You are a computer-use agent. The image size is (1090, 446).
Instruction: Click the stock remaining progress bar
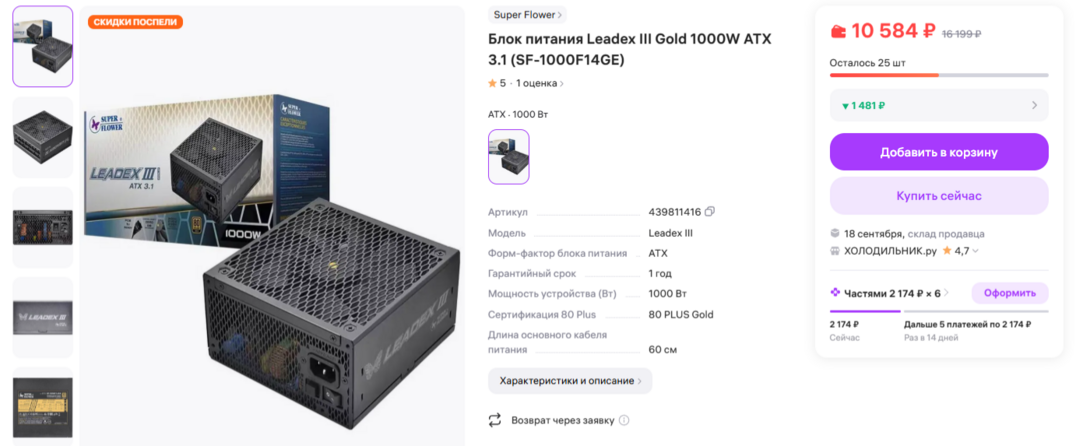click(x=938, y=75)
